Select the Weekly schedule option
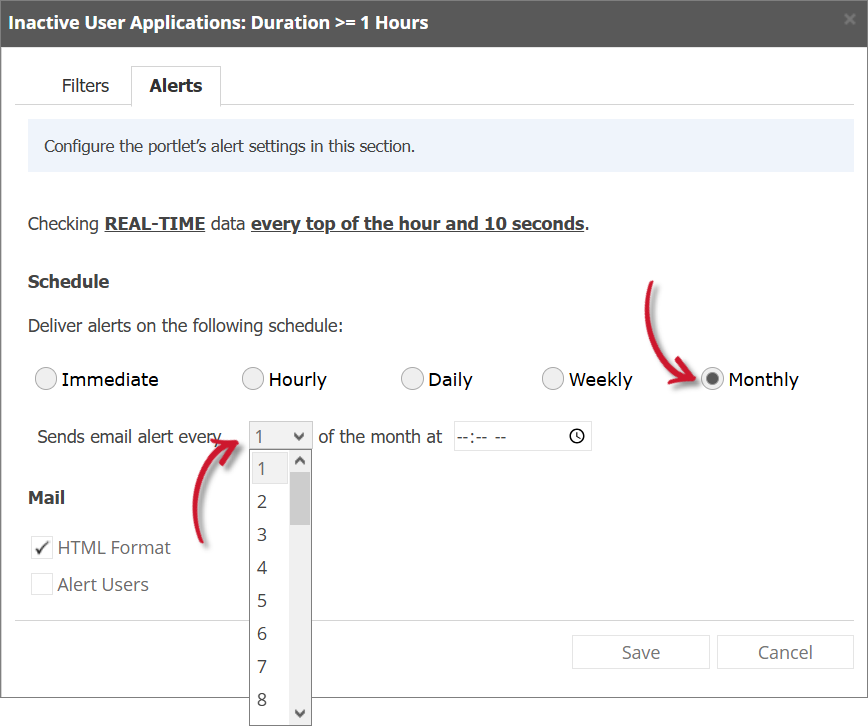868x726 pixels. click(553, 379)
